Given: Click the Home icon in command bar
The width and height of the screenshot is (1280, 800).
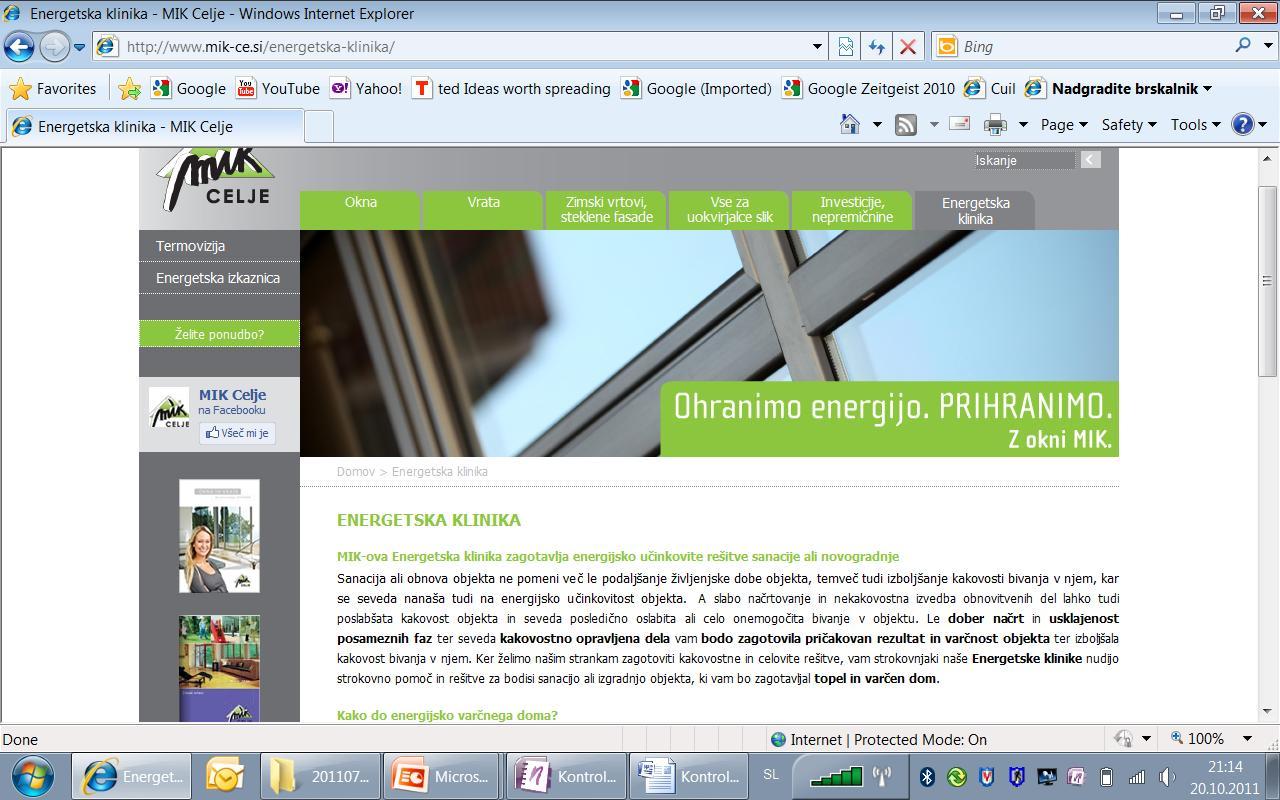Looking at the screenshot, I should pyautogui.click(x=850, y=124).
